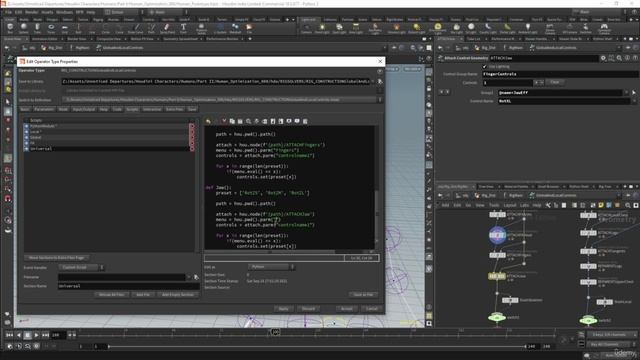The image size is (640, 360).
Task: Delete the PythonModule section via its red icon
Action: click(192, 126)
